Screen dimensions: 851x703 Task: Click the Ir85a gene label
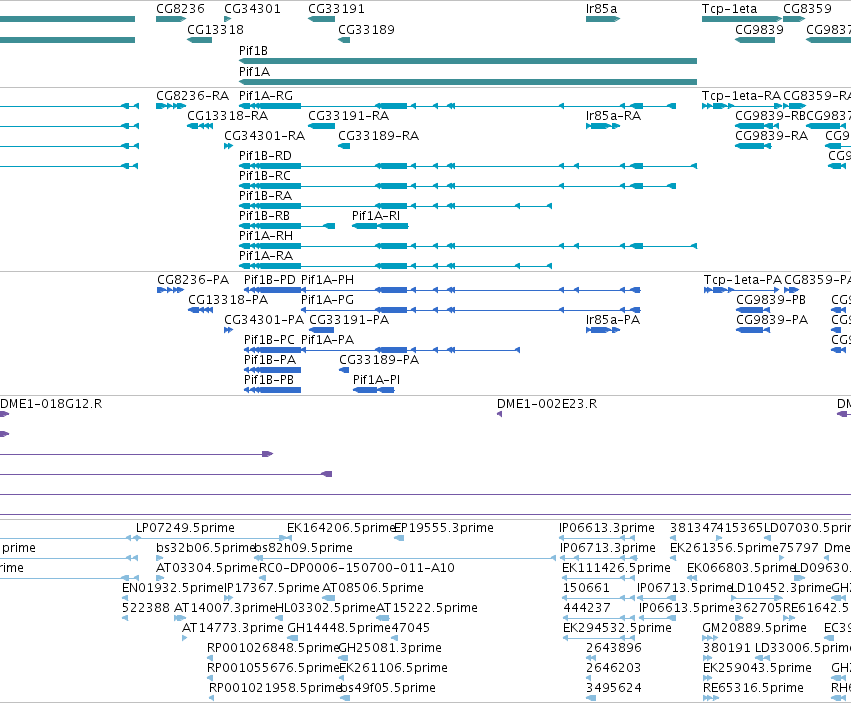coord(601,9)
